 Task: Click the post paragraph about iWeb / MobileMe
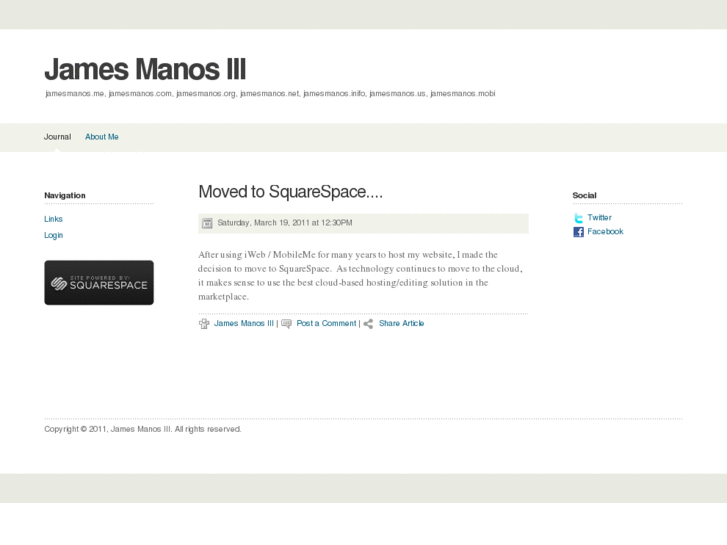point(360,276)
